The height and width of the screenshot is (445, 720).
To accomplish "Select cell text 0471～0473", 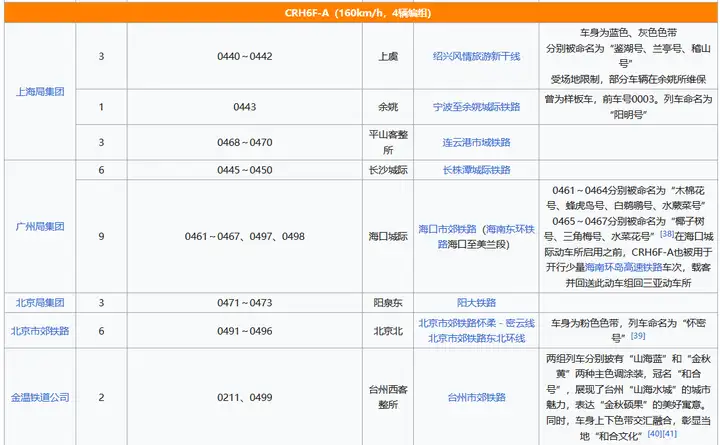I will coord(245,303).
